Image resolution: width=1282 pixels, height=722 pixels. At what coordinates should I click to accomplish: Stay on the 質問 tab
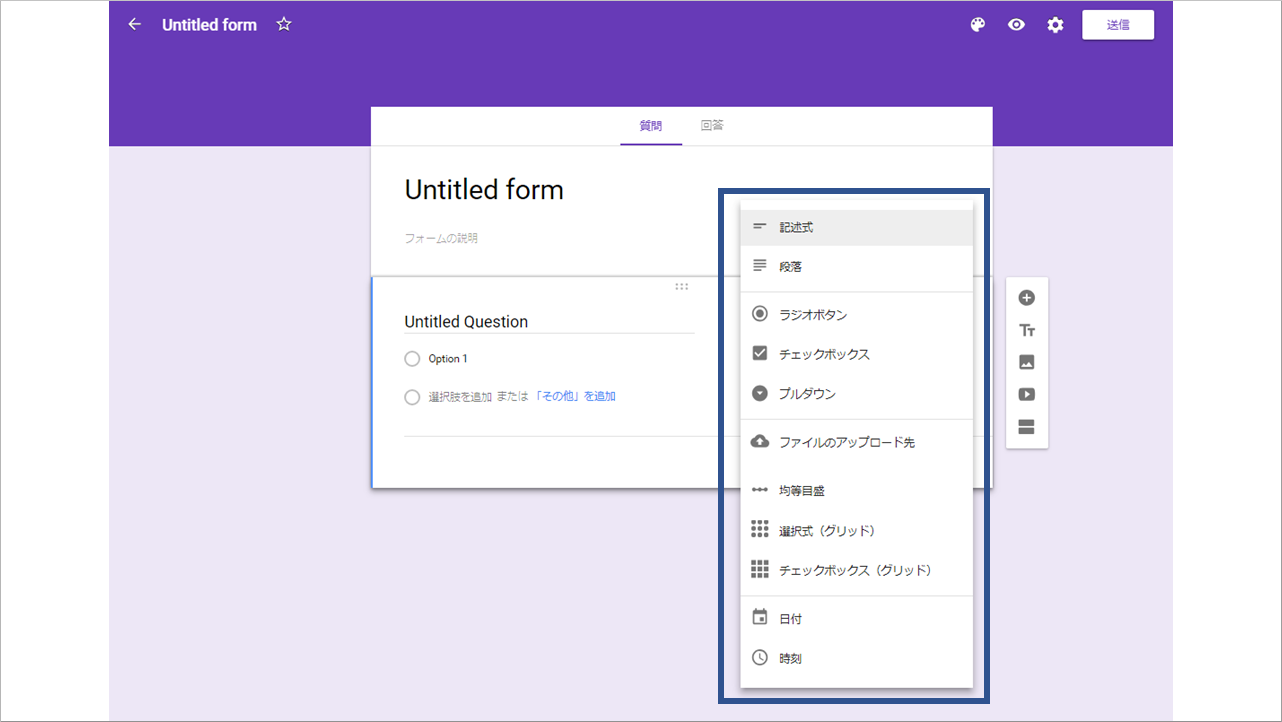tap(651, 125)
